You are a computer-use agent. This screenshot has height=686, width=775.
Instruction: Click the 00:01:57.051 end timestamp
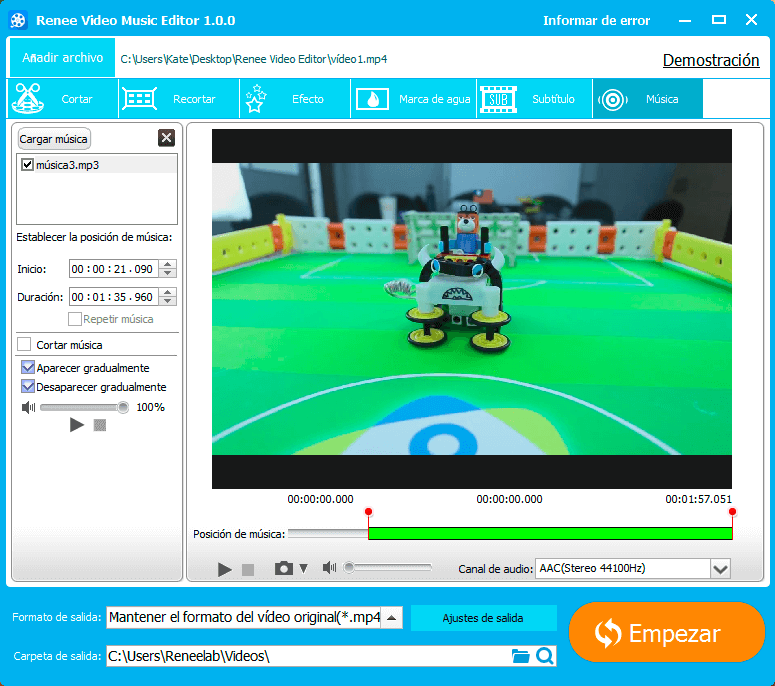[x=698, y=499]
